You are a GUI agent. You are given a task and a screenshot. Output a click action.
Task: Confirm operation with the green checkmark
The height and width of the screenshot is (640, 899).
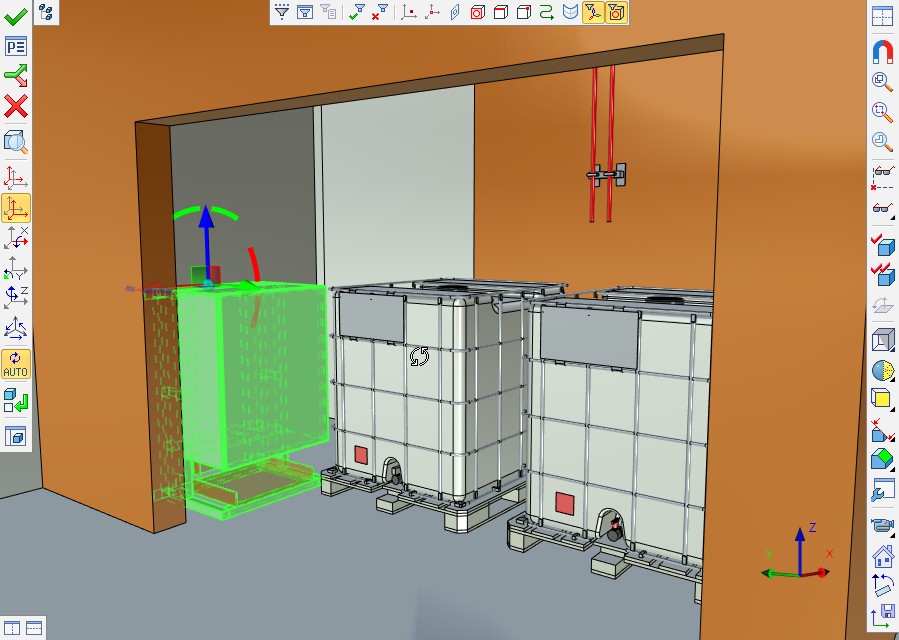pyautogui.click(x=15, y=16)
